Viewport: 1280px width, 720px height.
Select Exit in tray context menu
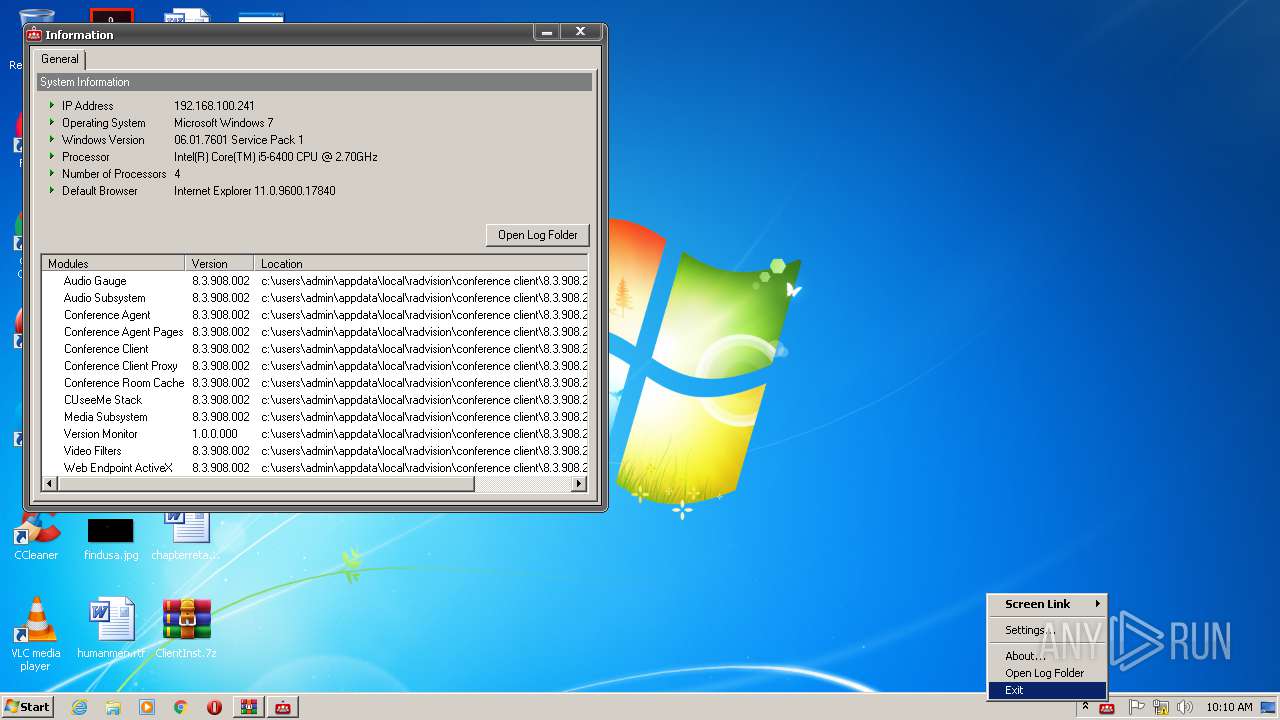(x=1047, y=690)
